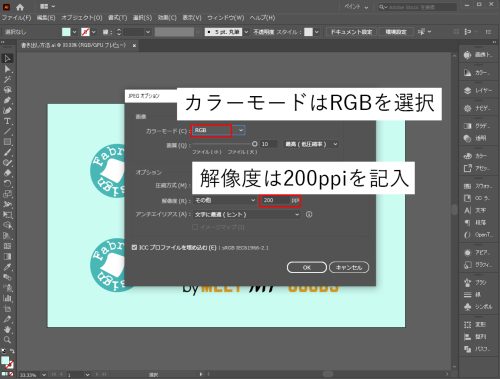This screenshot has width=500, height=379.
Task: Open the ウィンドウ(W) menu
Action: click(x=226, y=18)
